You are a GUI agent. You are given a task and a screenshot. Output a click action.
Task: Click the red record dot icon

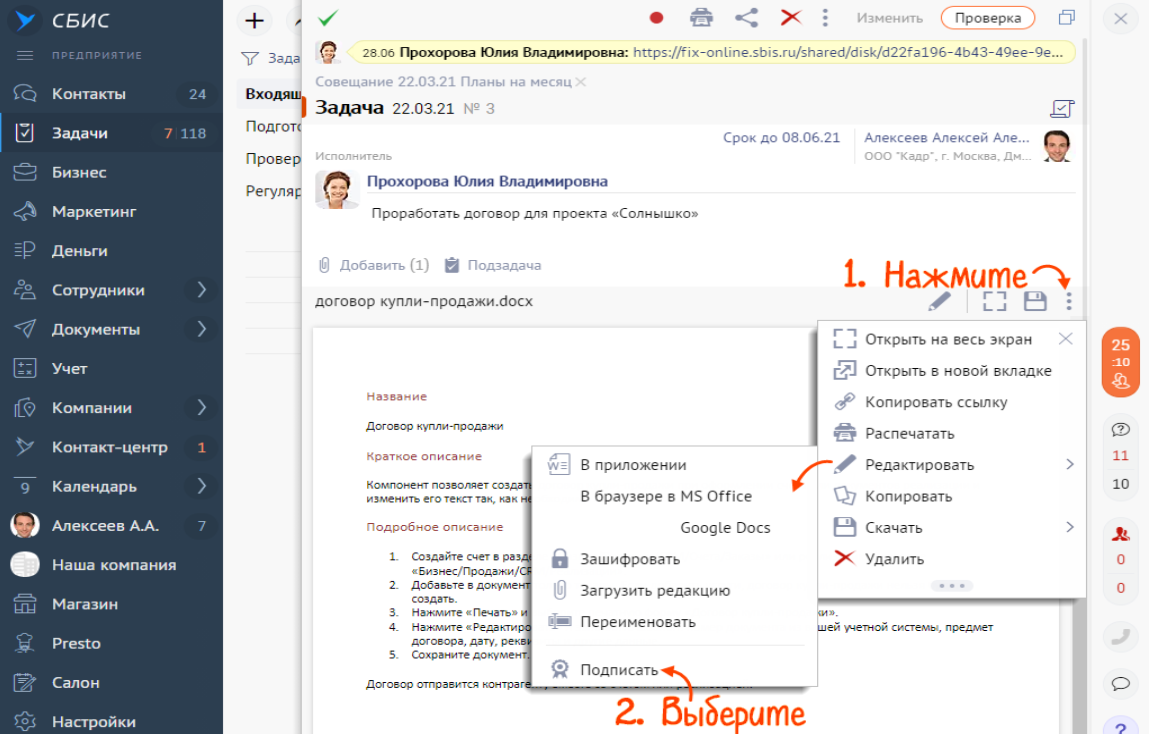tap(656, 18)
